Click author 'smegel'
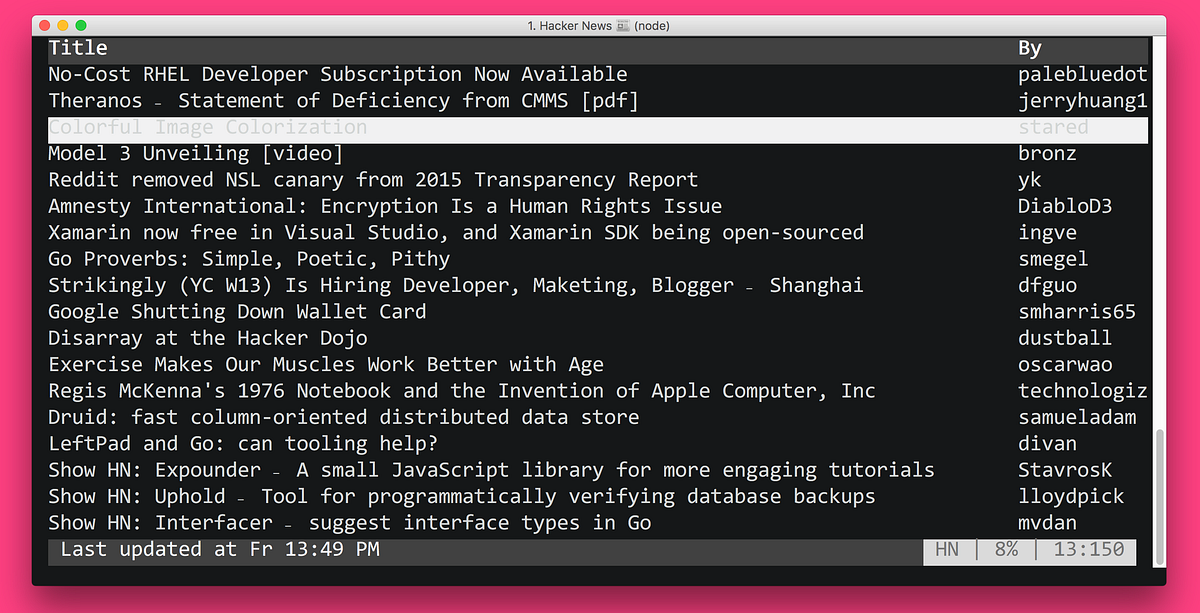The image size is (1200, 613). 1053,259
